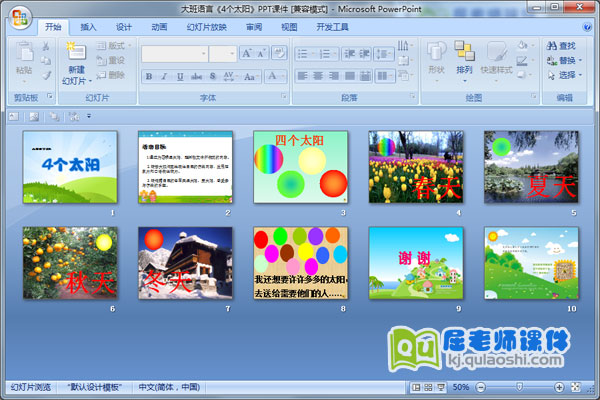
Task: Click the Find (查找) binoculars icon
Action: click(x=552, y=46)
